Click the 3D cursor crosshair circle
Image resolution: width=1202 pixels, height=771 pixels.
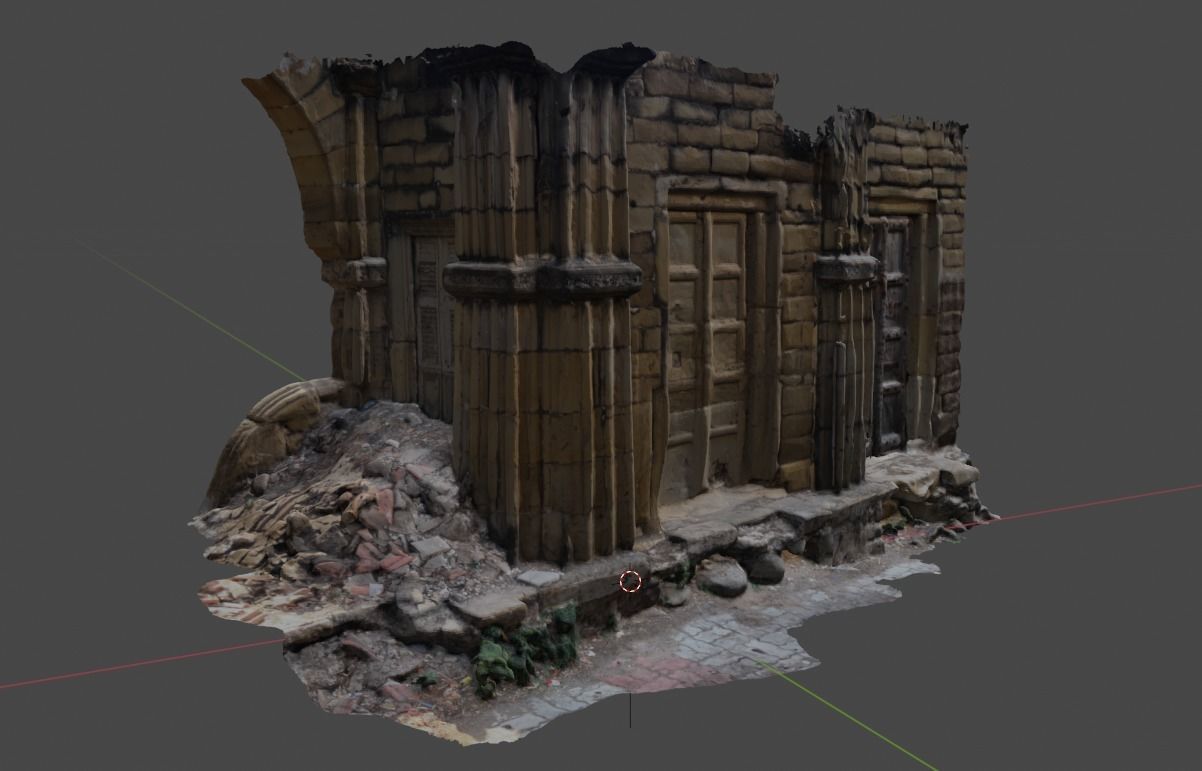pos(630,581)
